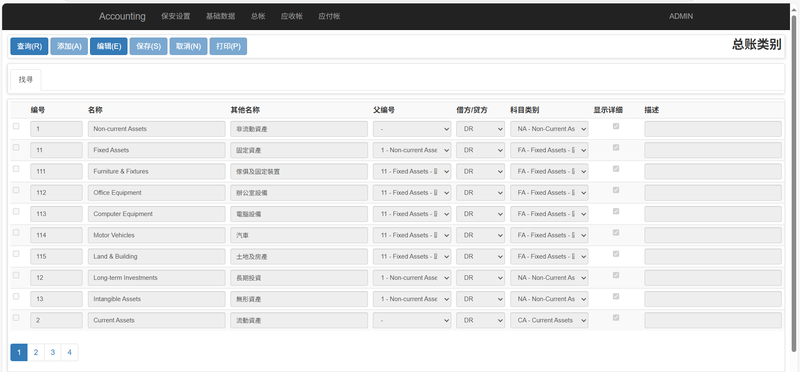The width and height of the screenshot is (800, 372).
Task: Switch to the 找寻 tab
Action: [26, 80]
